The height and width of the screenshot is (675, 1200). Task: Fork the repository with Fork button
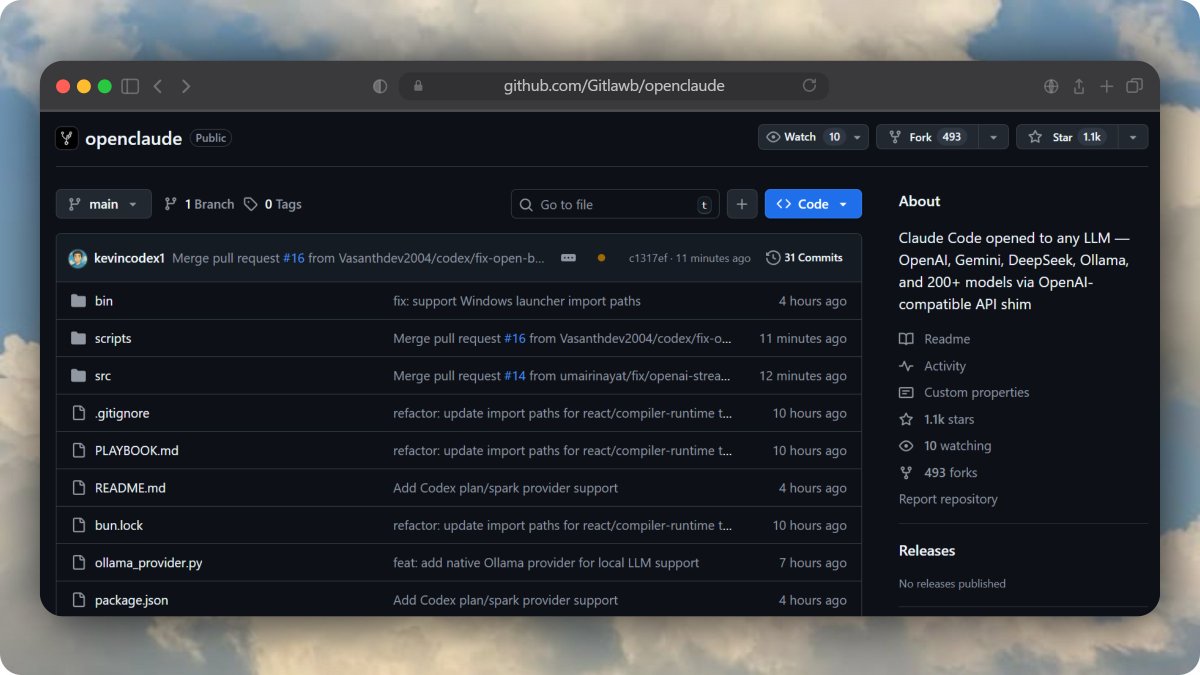tap(927, 137)
